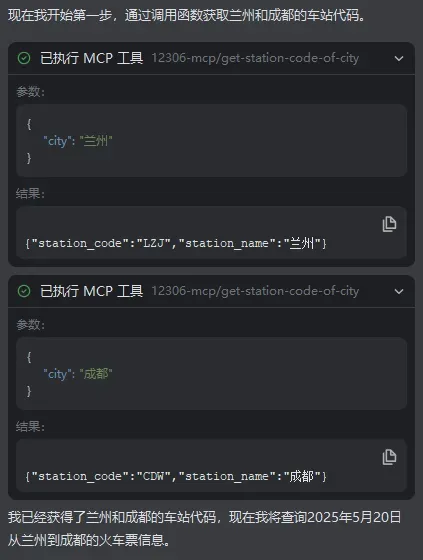Copy the LZJ station code result
The width and height of the screenshot is (423, 560).
click(389, 224)
